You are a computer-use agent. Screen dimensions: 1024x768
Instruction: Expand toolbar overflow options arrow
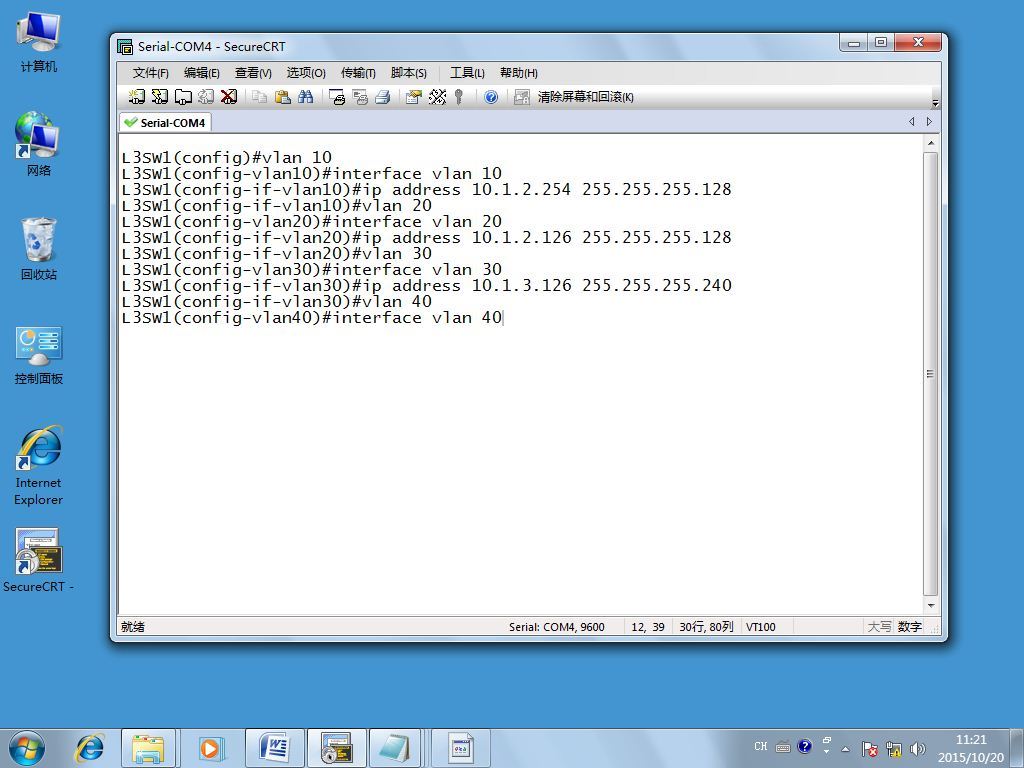point(935,103)
